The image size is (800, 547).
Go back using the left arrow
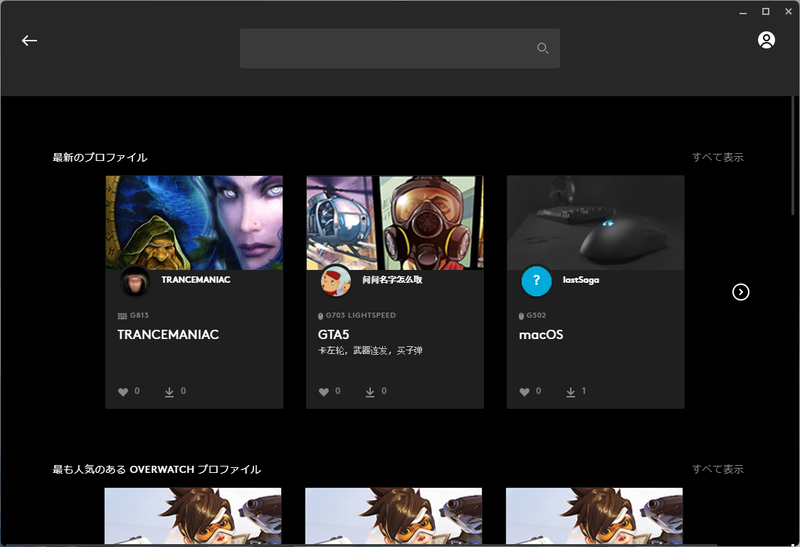[x=30, y=40]
